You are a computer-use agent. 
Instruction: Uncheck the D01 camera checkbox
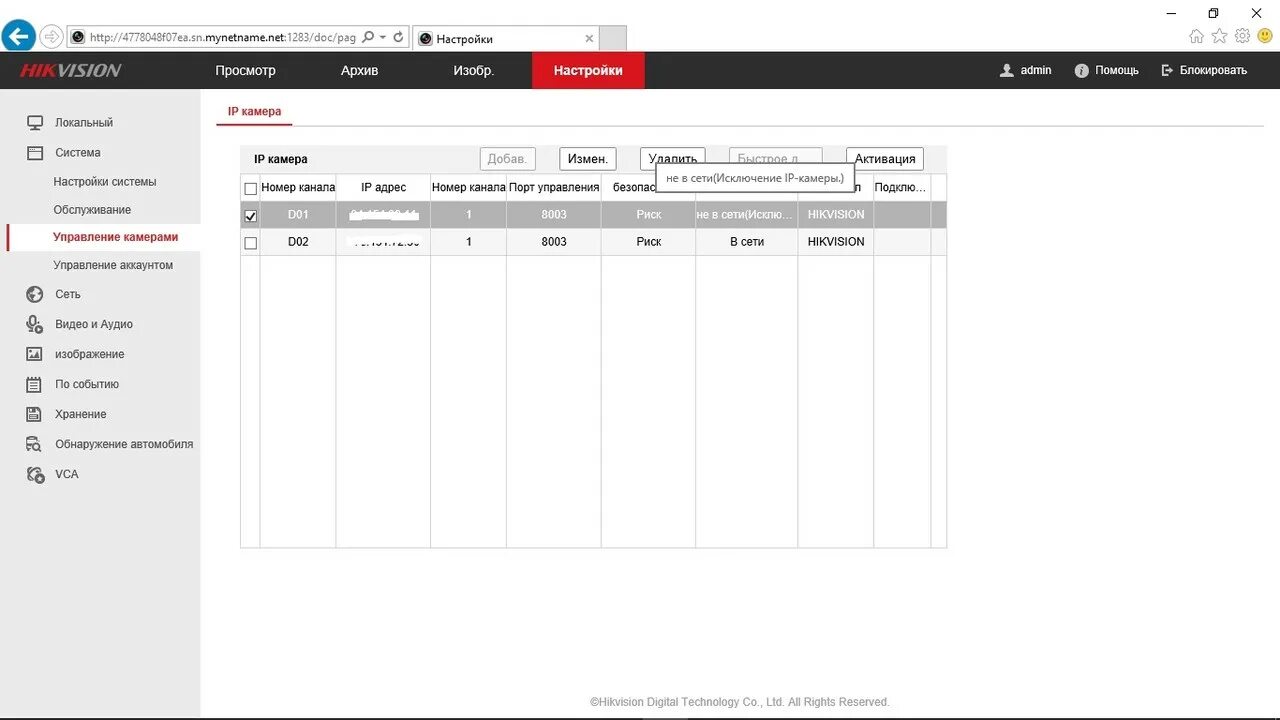[x=250, y=215]
